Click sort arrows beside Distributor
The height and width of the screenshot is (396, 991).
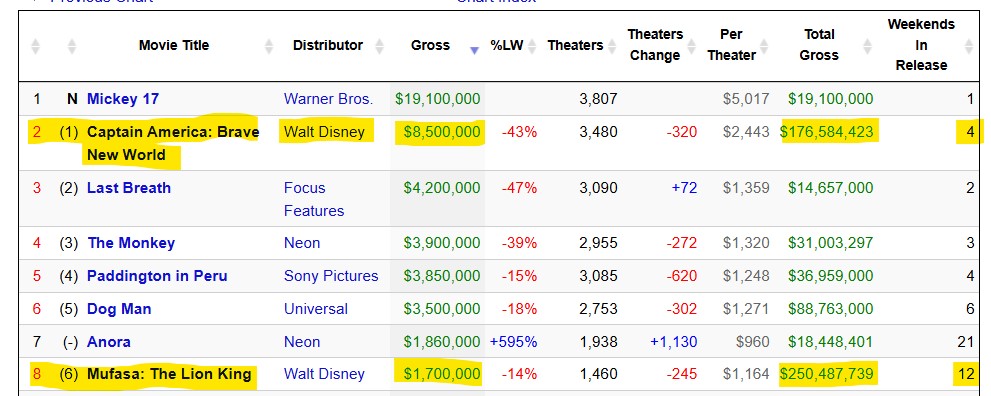[x=379, y=46]
